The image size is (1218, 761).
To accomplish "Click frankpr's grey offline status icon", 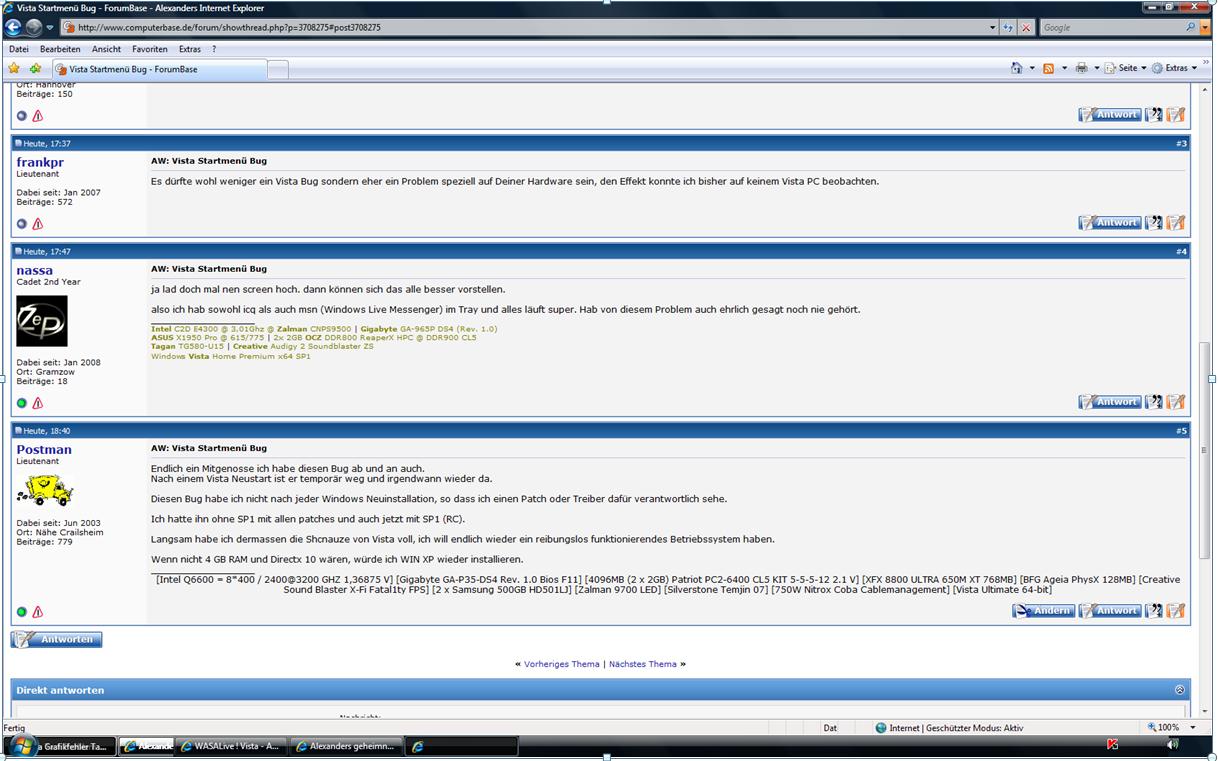I will click(x=22, y=224).
